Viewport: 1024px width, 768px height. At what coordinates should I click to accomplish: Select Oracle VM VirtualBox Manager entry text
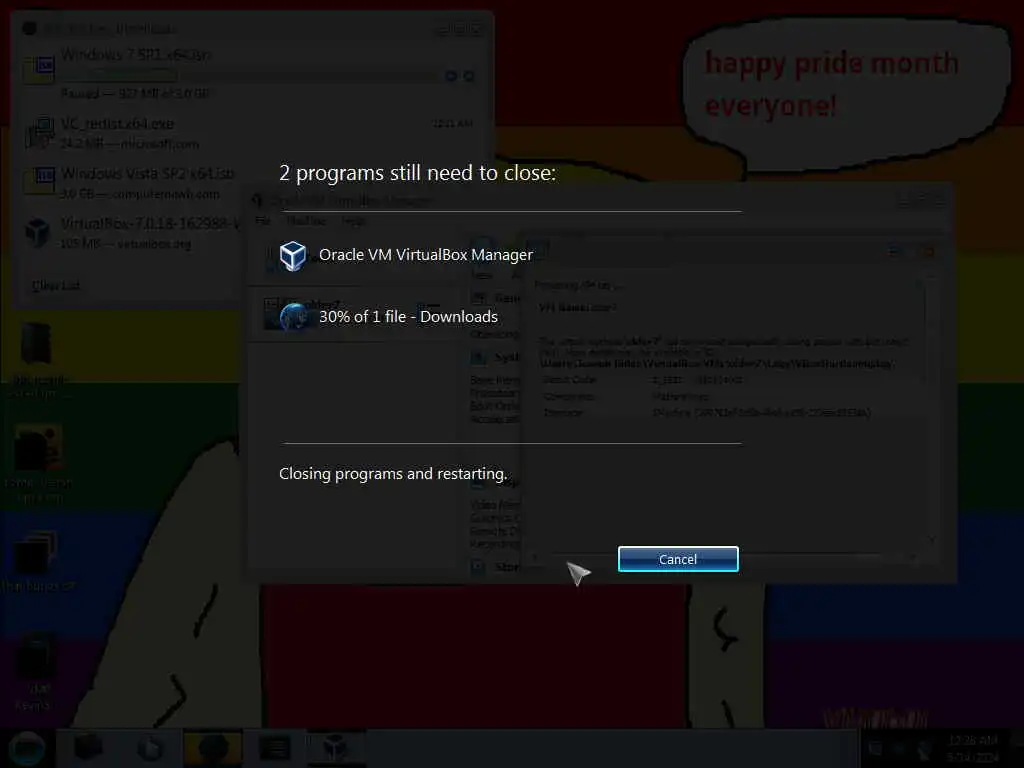(x=426, y=255)
